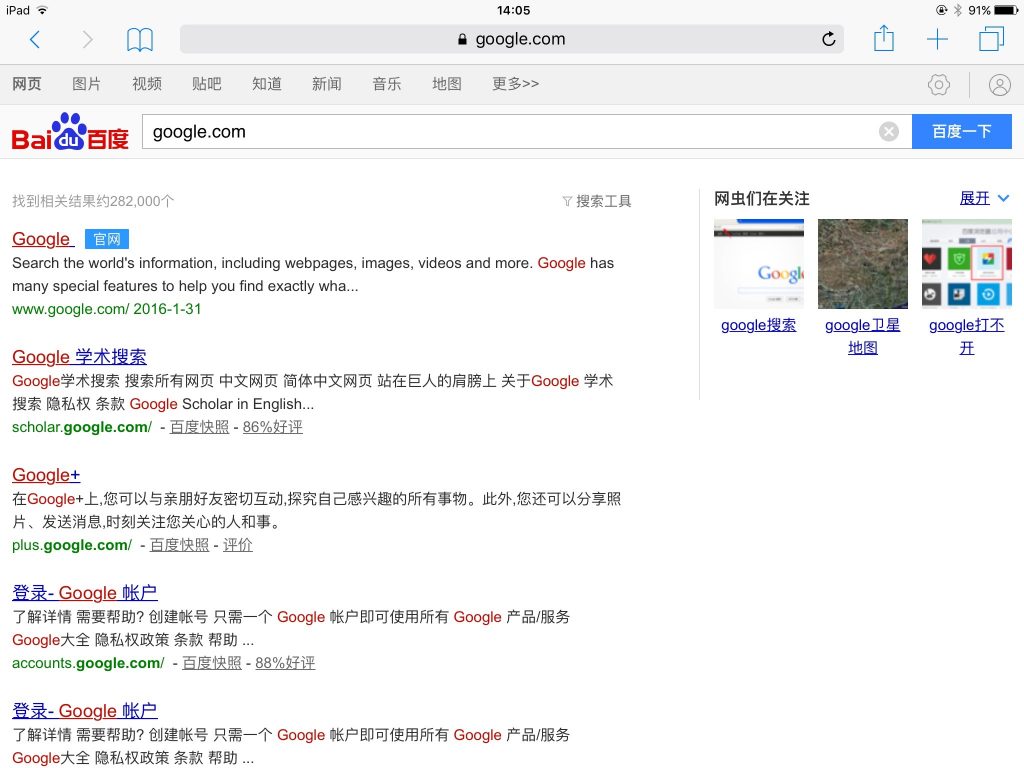Image resolution: width=1024 pixels, height=768 pixels.
Task: Open the 新闻 tab
Action: (x=327, y=84)
